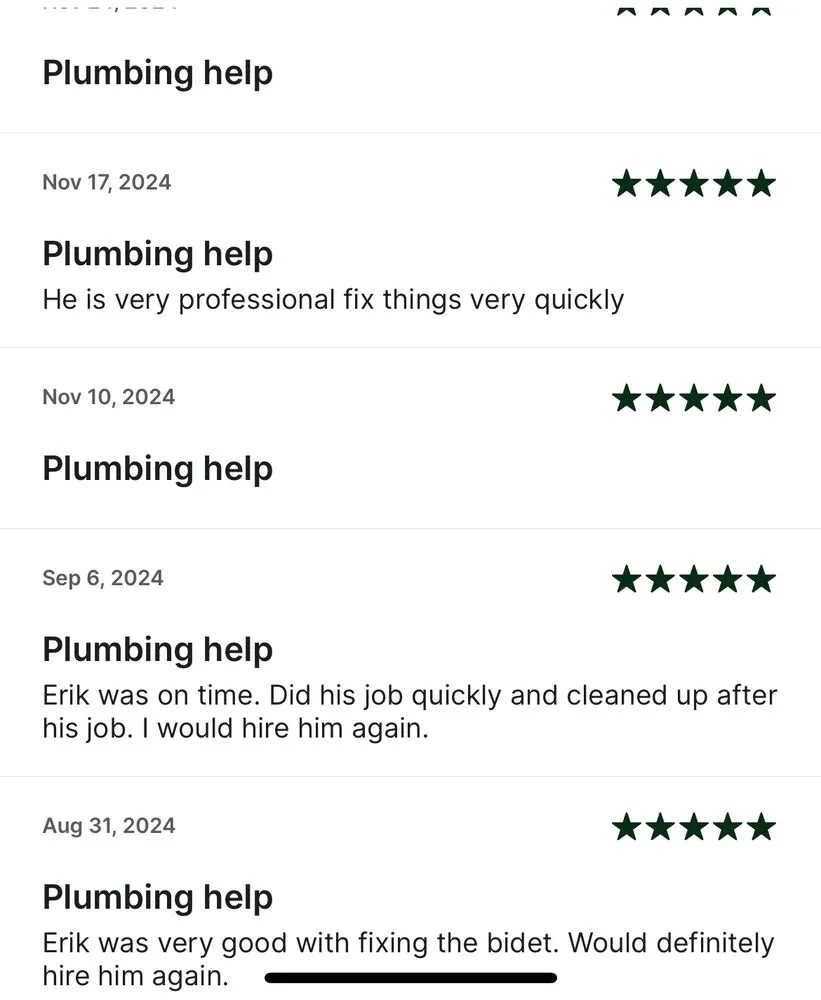This screenshot has height=1000, width=821.
Task: Open Plumbing help heading under Sep 6
Action: [x=157, y=650]
